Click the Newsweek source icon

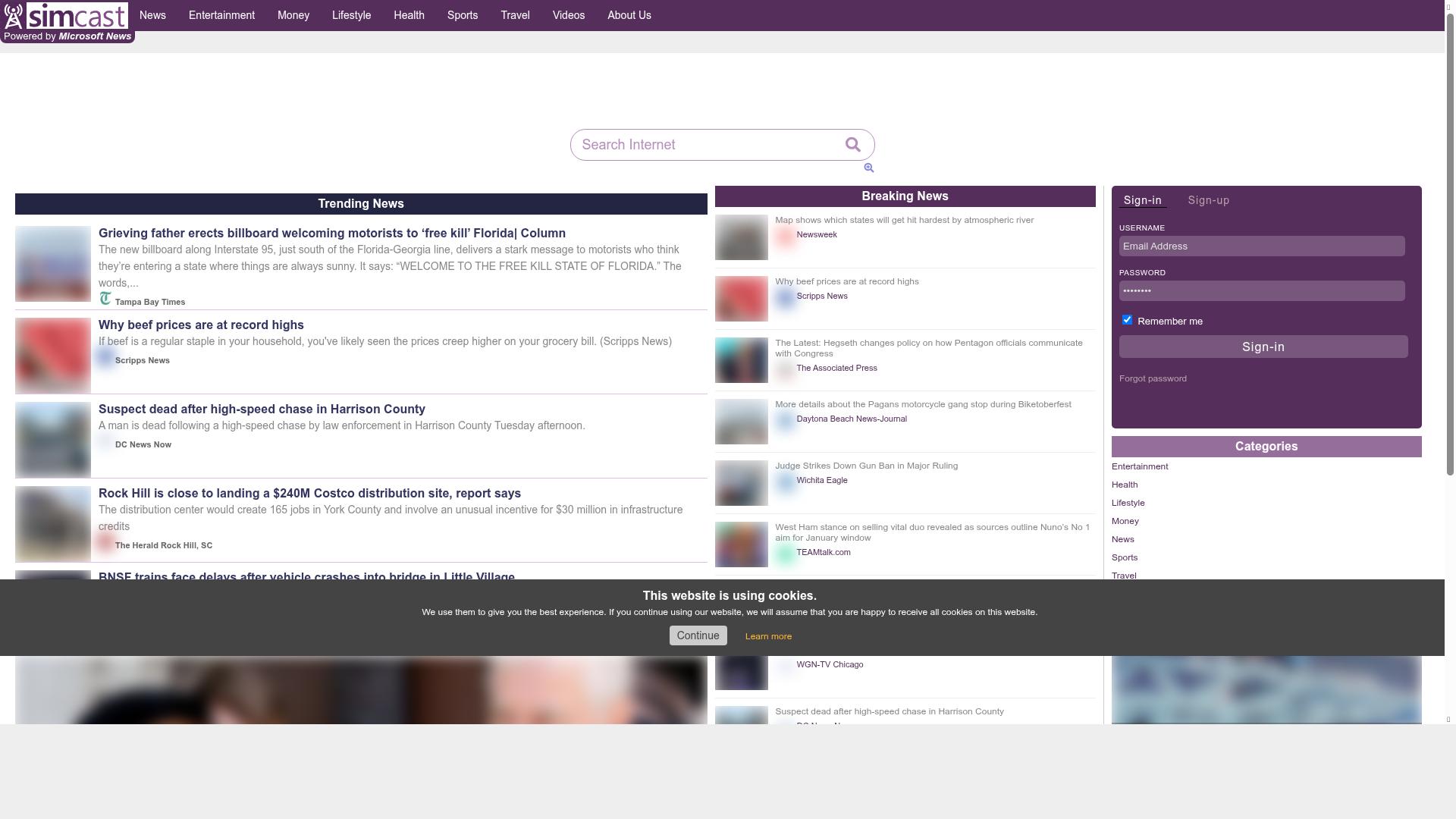(786, 236)
